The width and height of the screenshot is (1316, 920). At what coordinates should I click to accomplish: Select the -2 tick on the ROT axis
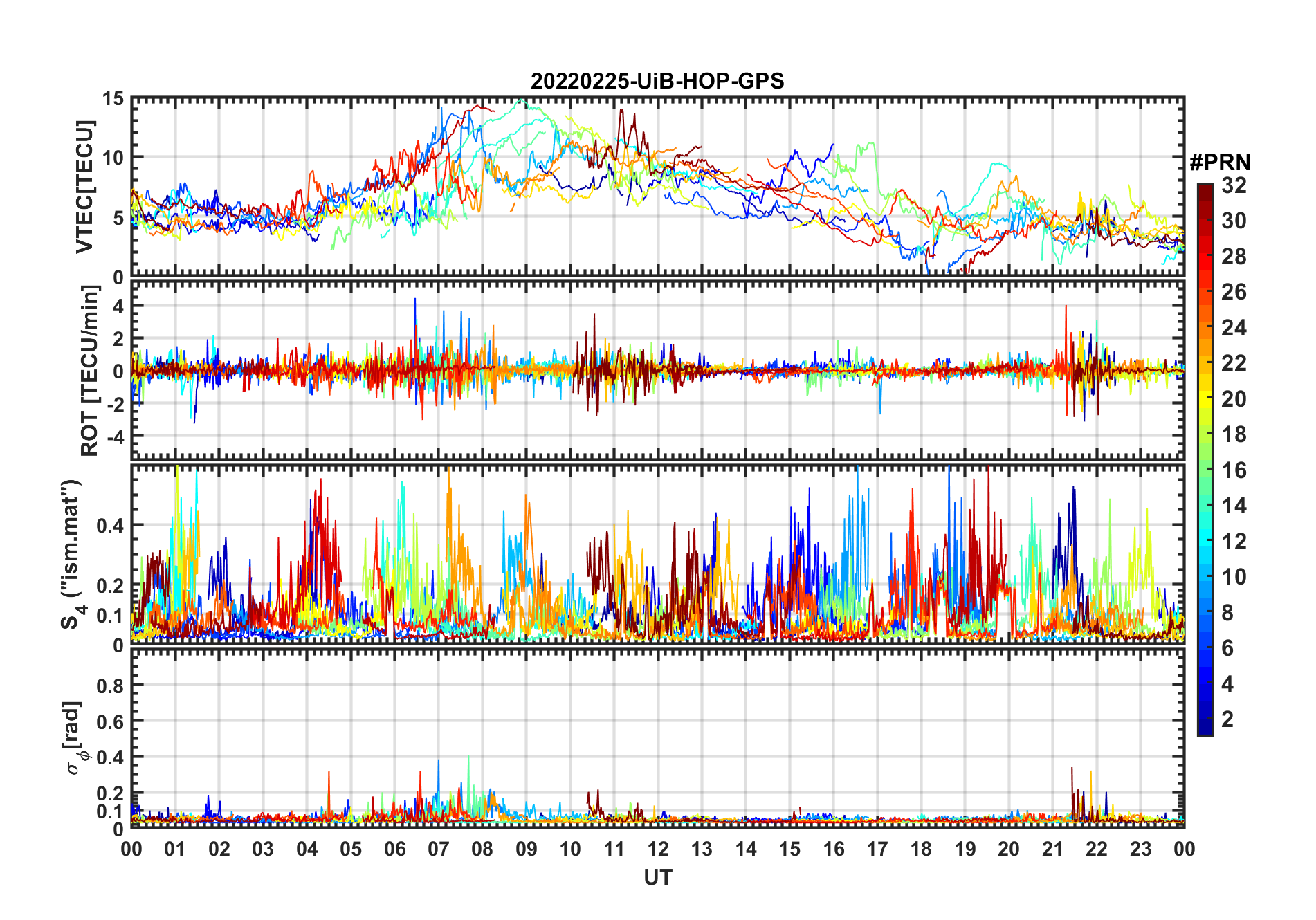[x=115, y=404]
